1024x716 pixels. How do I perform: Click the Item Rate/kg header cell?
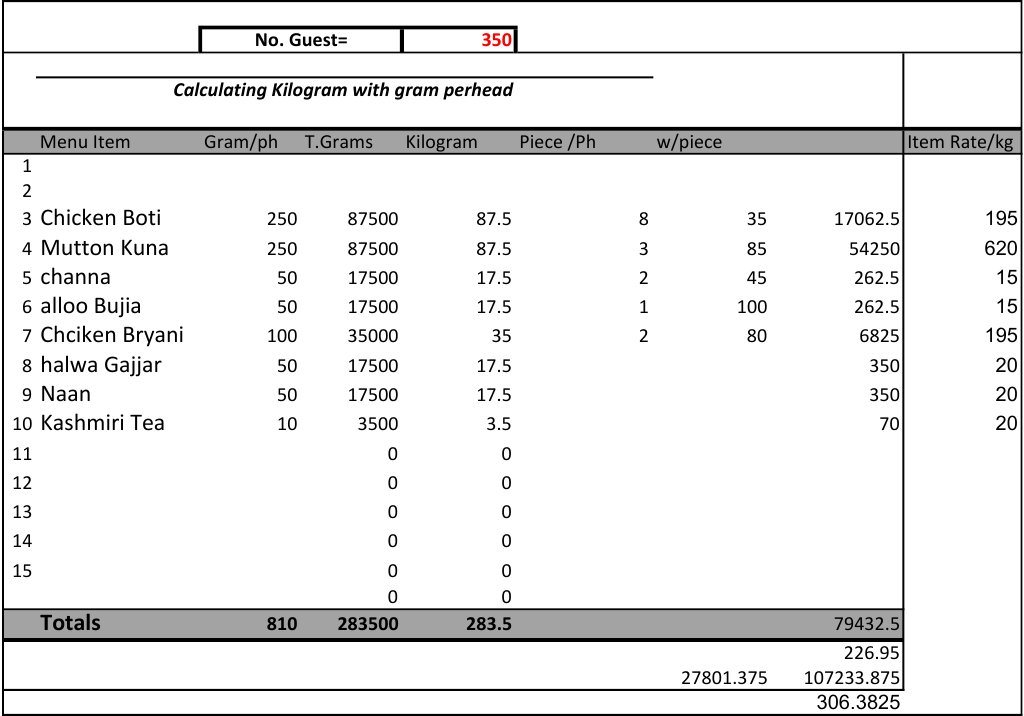(962, 142)
